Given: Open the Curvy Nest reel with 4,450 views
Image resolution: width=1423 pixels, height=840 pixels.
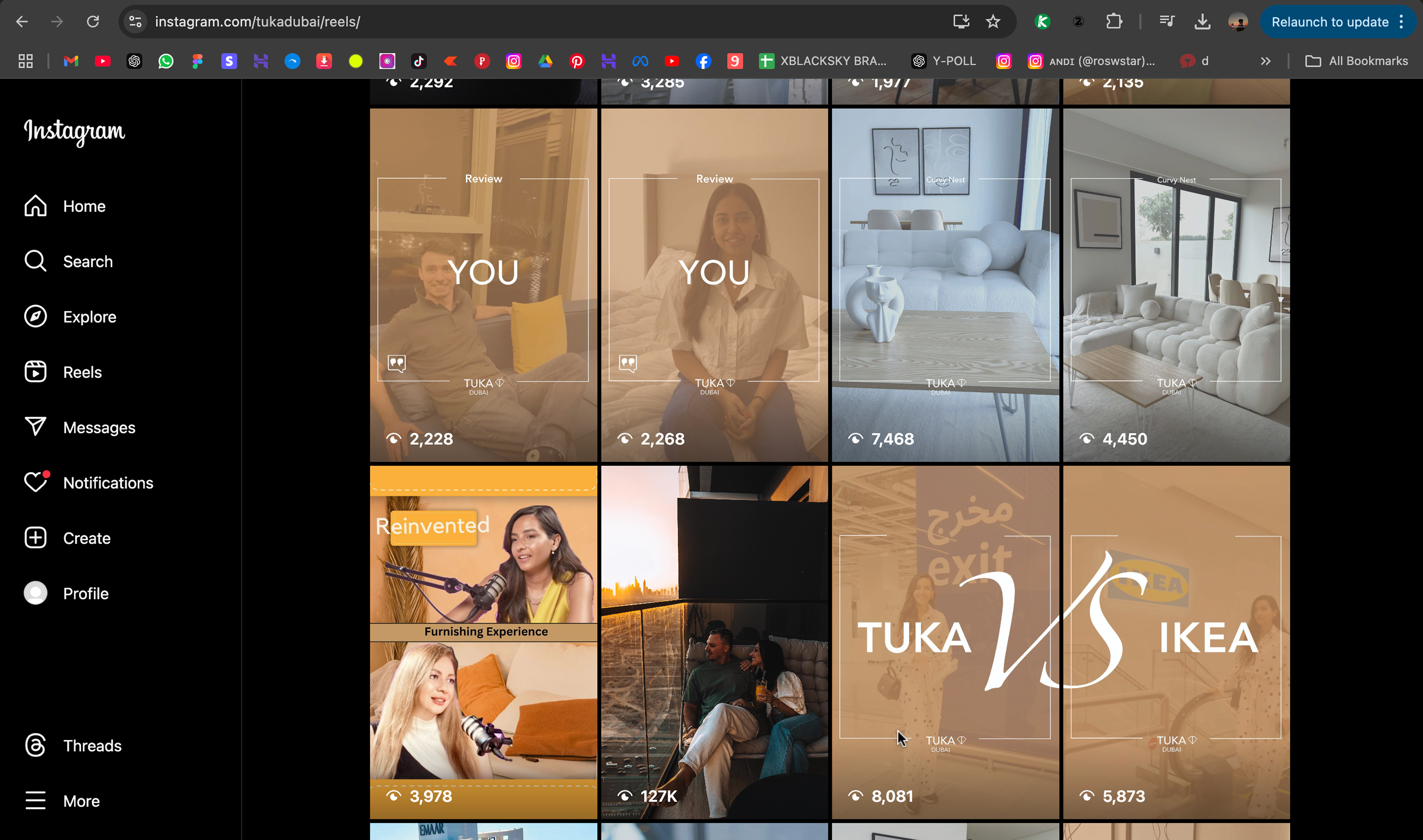Looking at the screenshot, I should (x=1176, y=285).
